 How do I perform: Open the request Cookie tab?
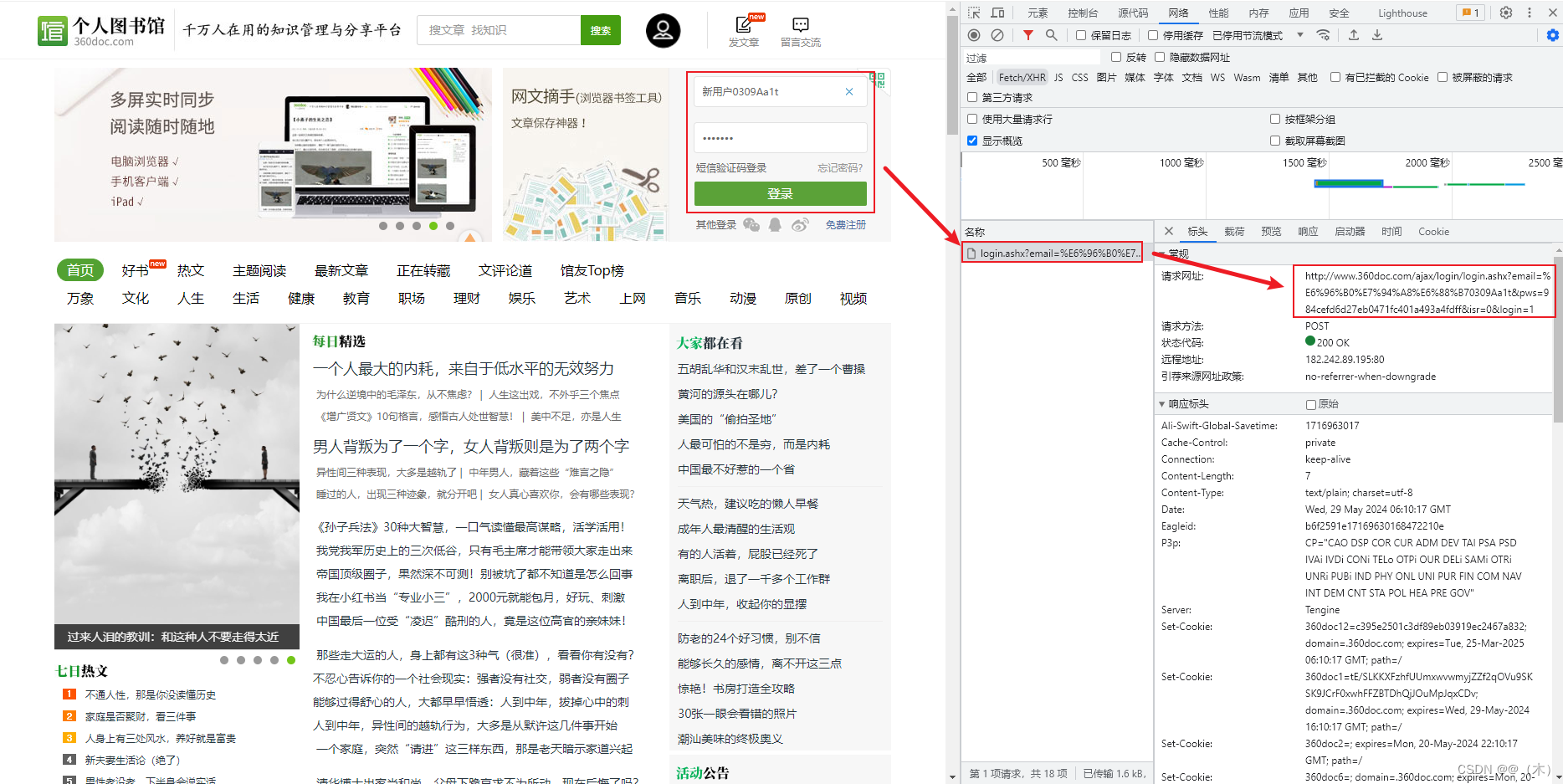1433,232
